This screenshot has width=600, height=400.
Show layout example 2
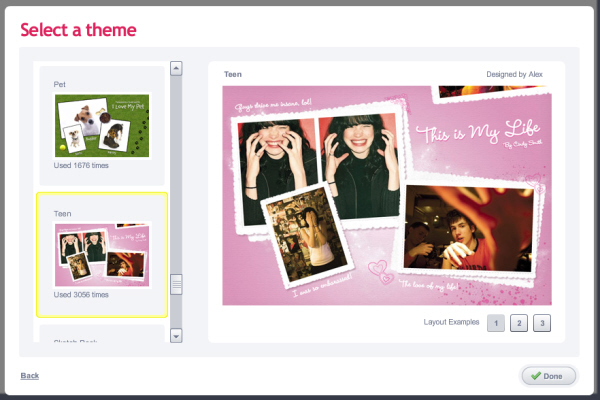pos(519,323)
